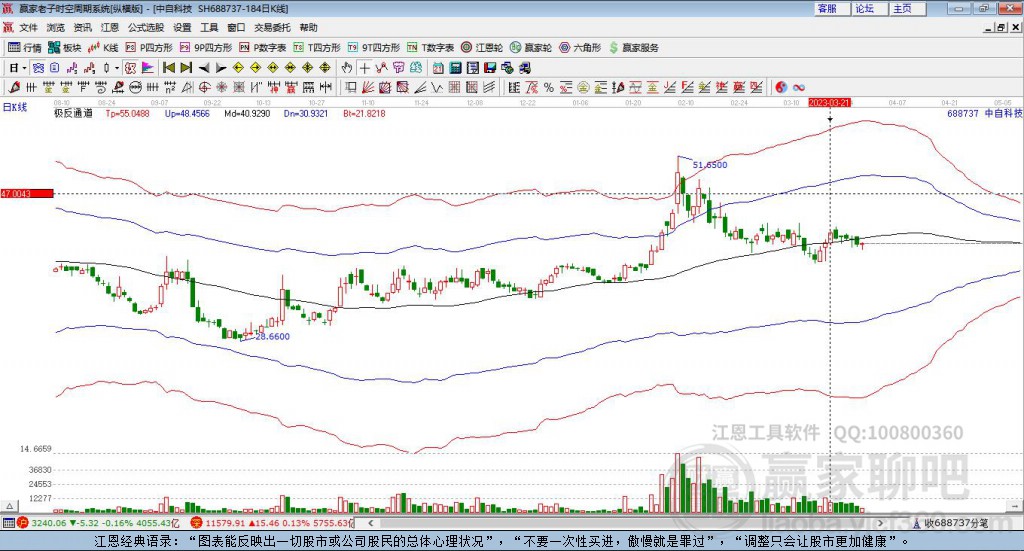
Task: Click the truck icon in toolbar
Action: (x=524, y=68)
